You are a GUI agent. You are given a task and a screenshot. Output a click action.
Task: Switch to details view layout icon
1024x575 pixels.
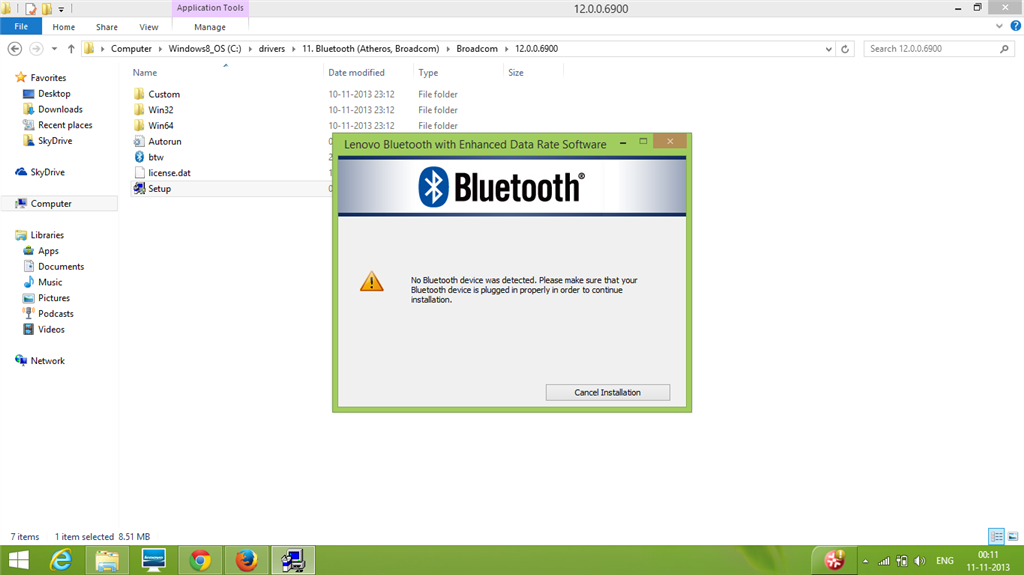[996, 536]
